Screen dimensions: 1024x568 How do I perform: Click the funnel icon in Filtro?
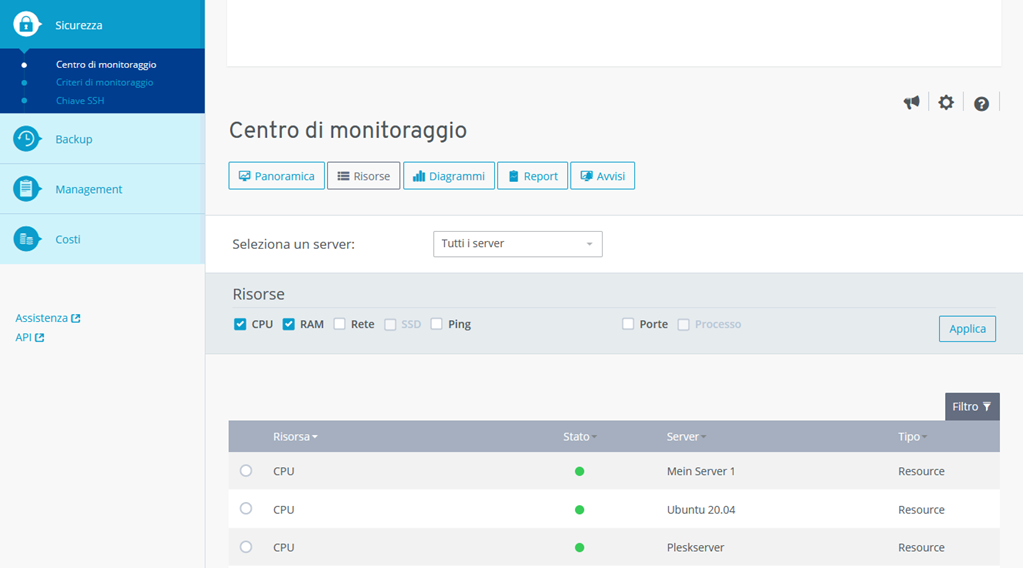(987, 407)
